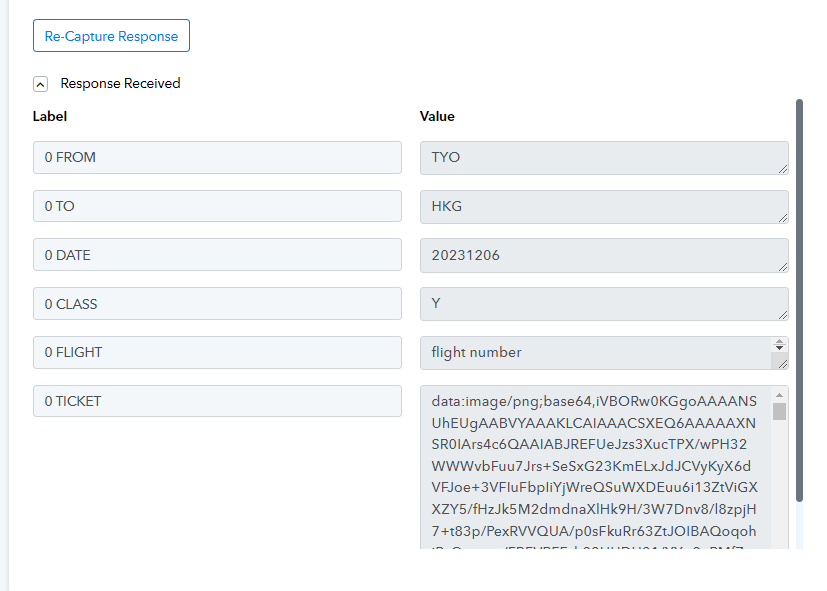Click the TYO value field
The height and width of the screenshot is (591, 827).
click(604, 158)
